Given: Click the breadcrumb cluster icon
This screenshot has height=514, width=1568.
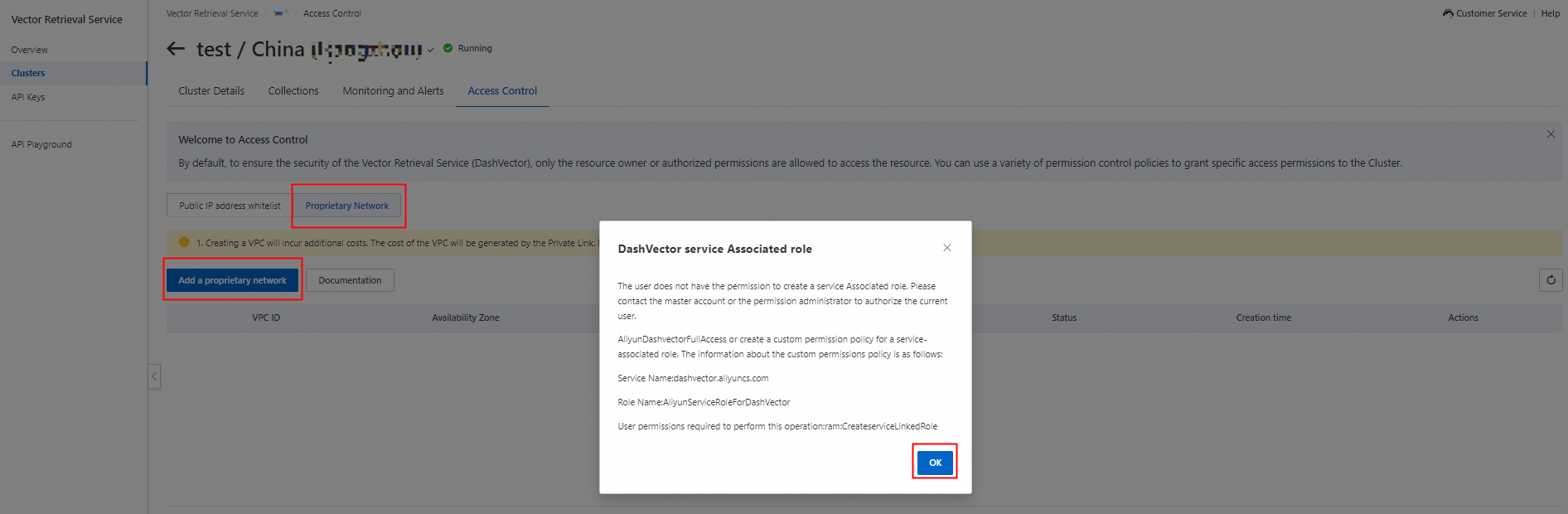Looking at the screenshot, I should point(280,12).
